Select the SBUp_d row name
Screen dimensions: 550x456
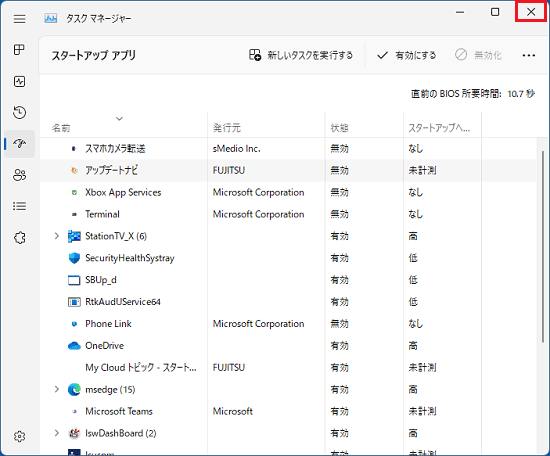101,280
